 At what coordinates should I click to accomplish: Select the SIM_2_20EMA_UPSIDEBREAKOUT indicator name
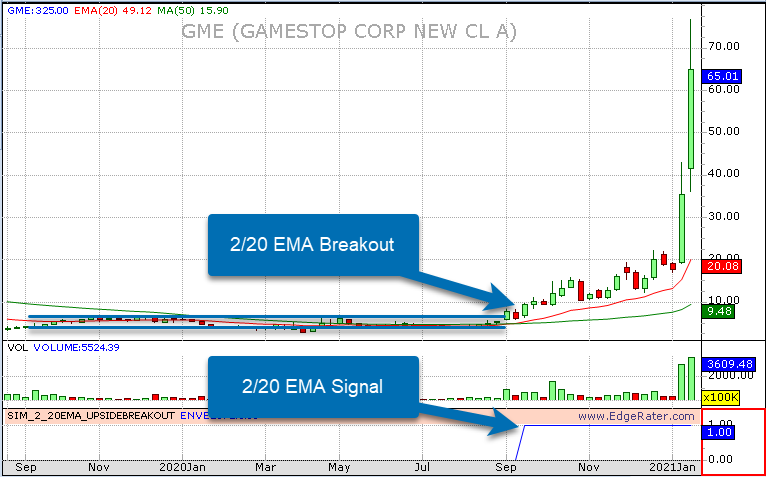91,416
